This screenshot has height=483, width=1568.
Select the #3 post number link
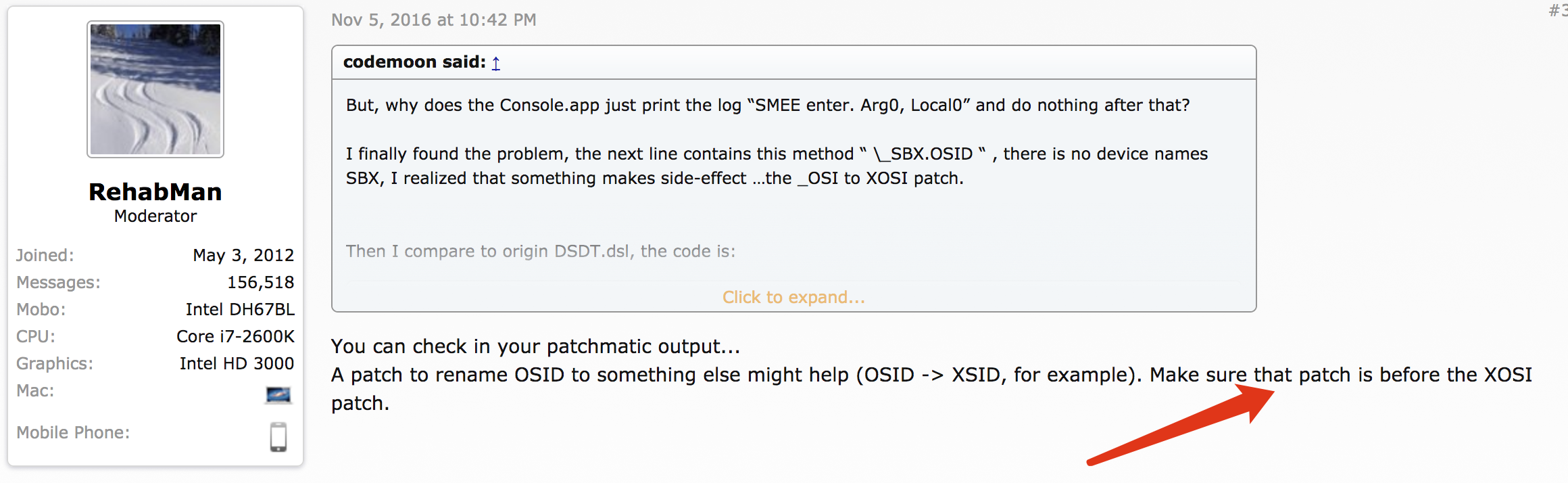tap(1560, 11)
